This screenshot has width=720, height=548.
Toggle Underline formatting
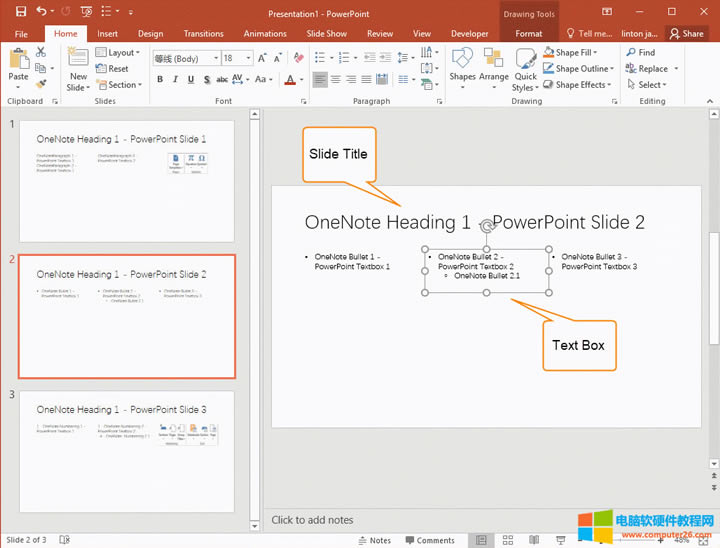[x=192, y=80]
